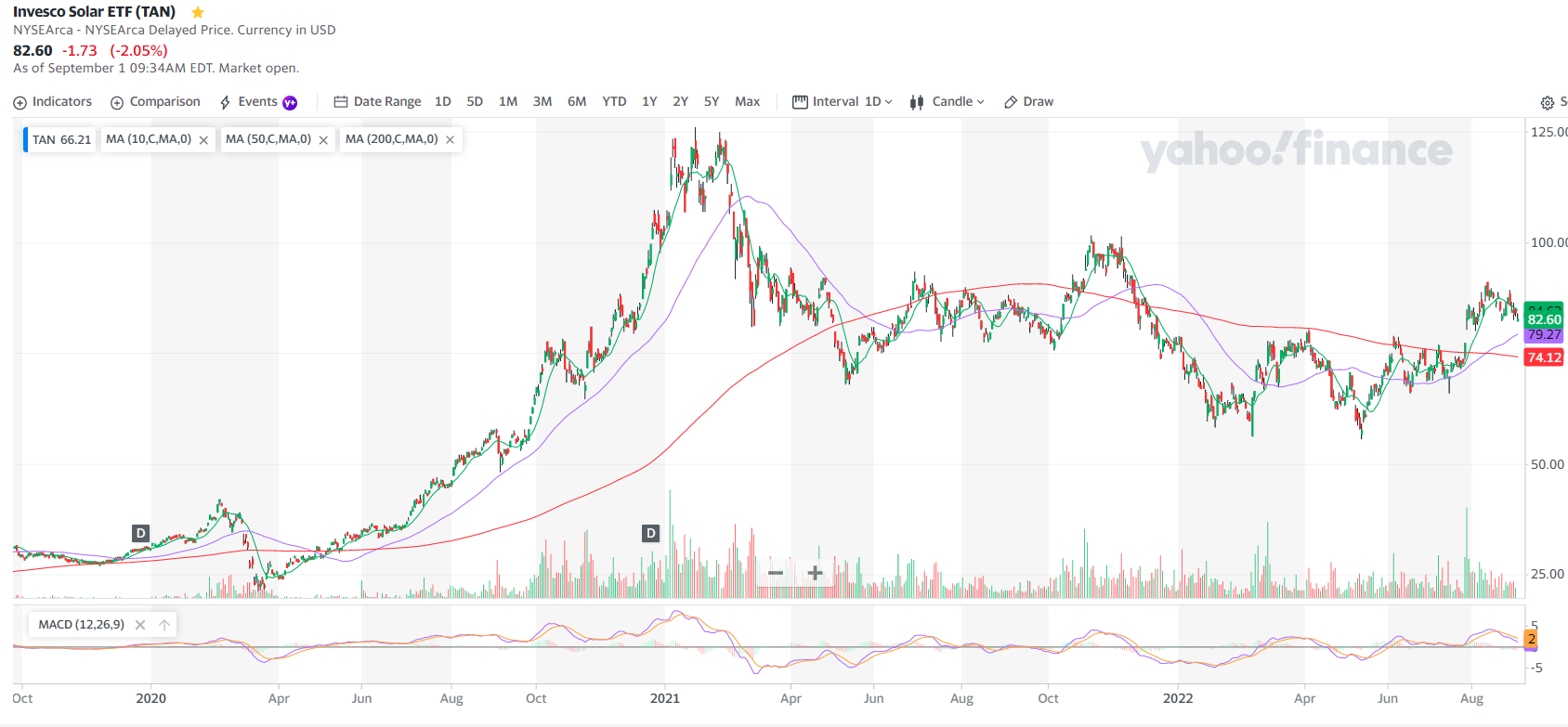Zoom in using the plus button
The image size is (1568, 727).
815,573
